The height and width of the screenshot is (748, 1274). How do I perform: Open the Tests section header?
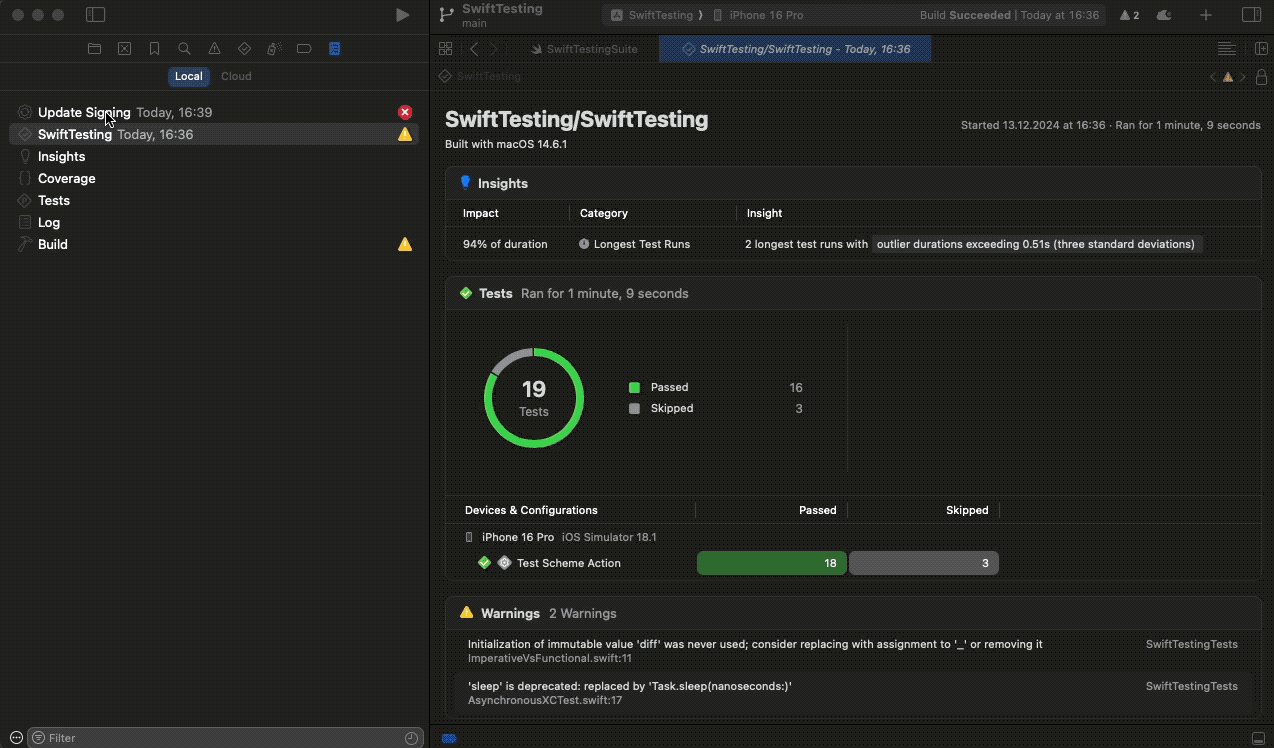point(853,293)
